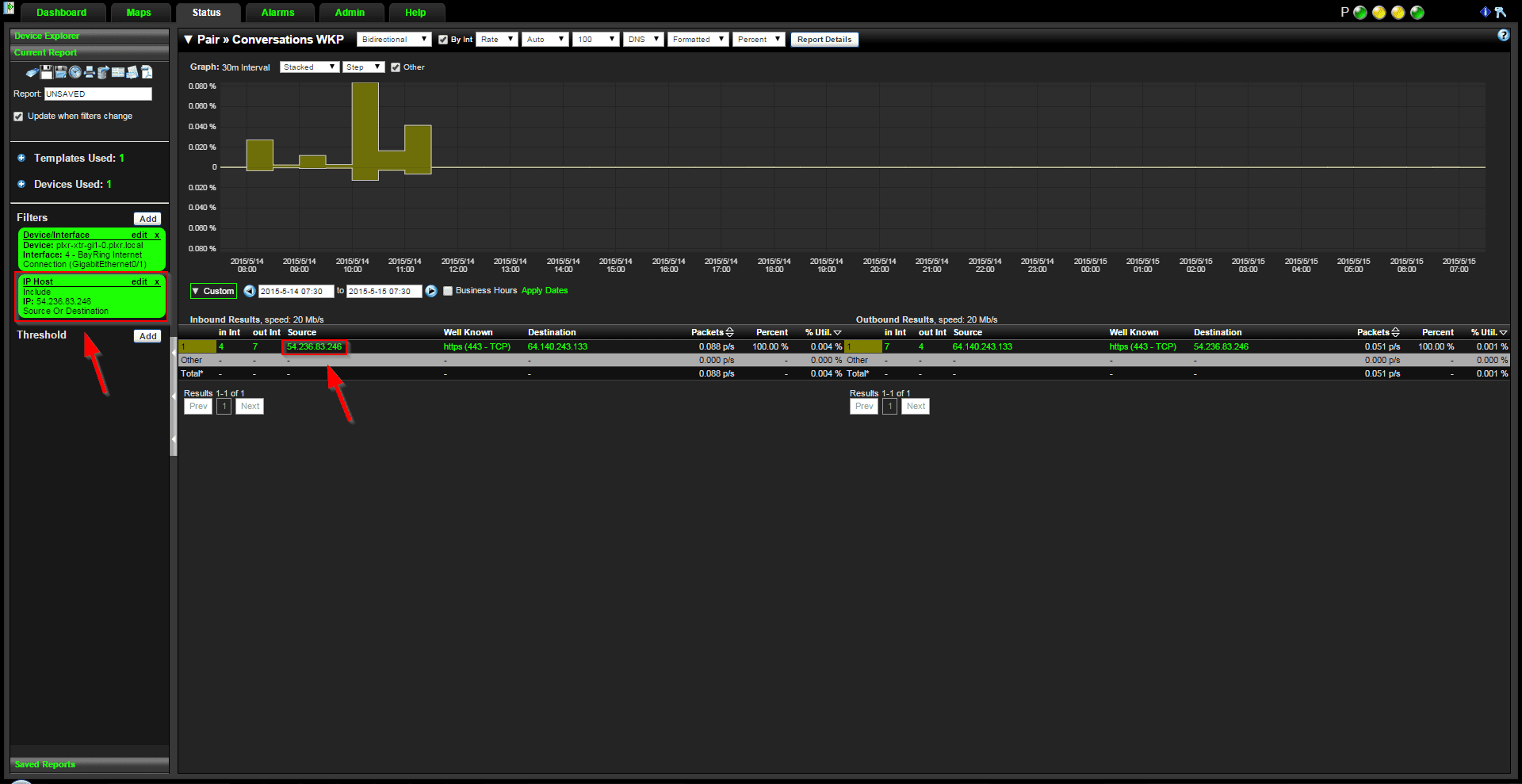Screen dimensions: 1522x784
Task: Click the application logo icon top left
Action: (x=9, y=8)
